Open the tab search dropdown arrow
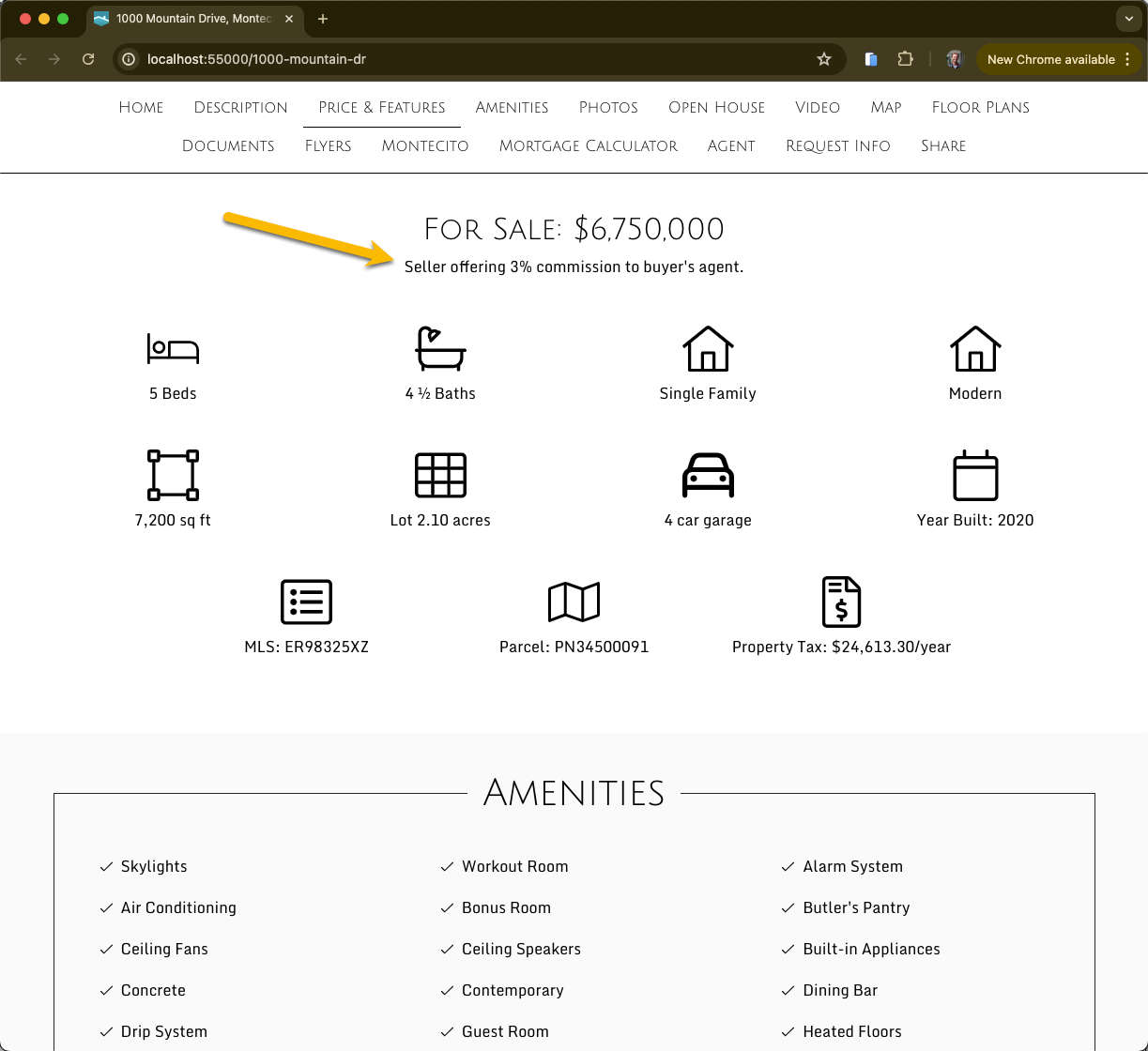The image size is (1148, 1051). click(x=1128, y=19)
